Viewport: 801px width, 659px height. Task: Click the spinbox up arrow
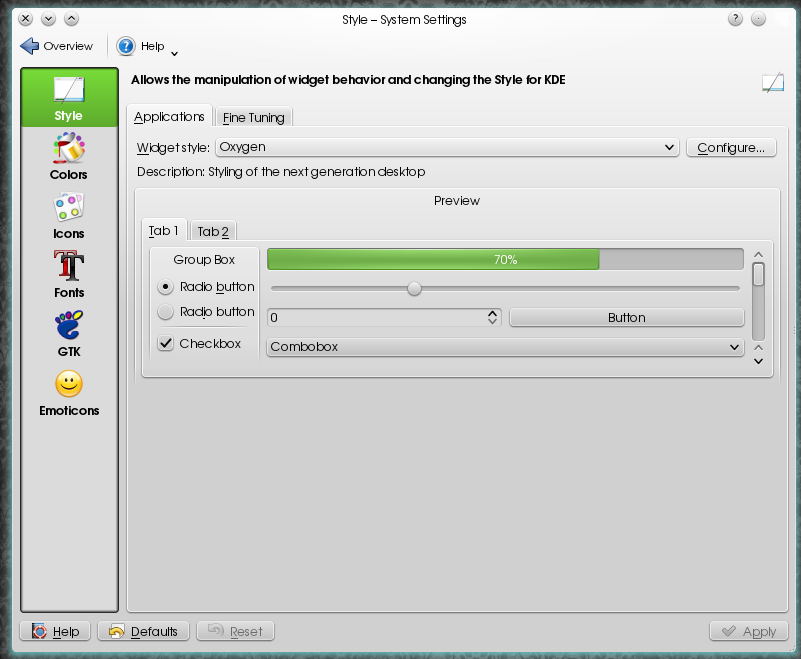(x=492, y=313)
